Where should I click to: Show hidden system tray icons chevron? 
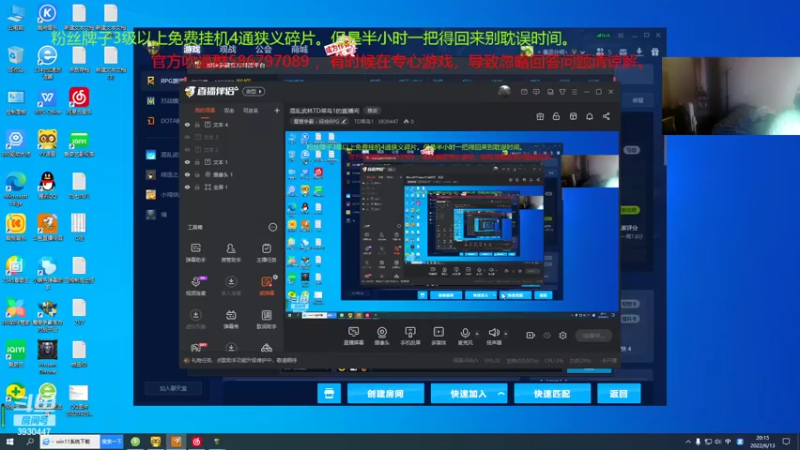tap(688, 441)
